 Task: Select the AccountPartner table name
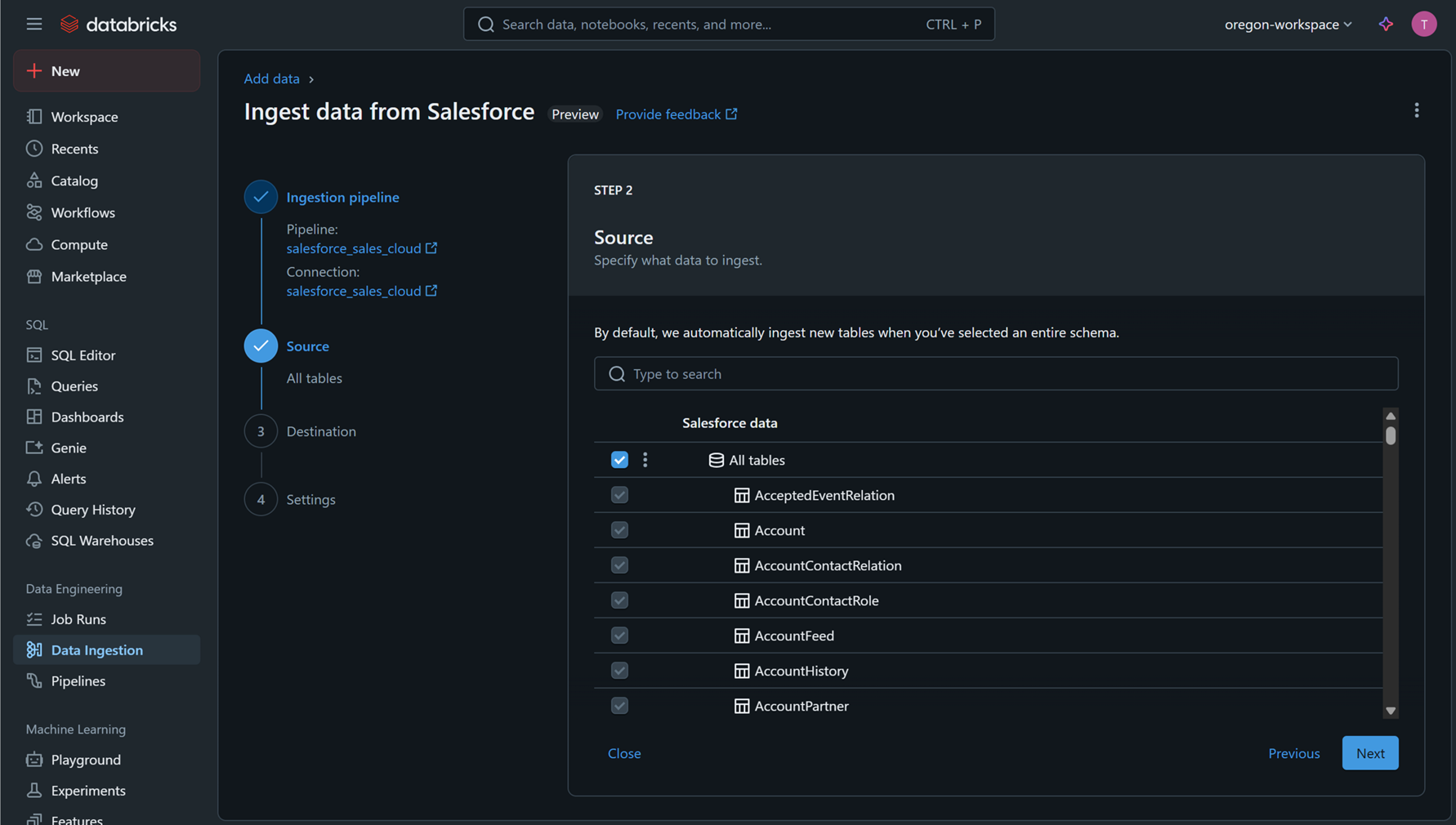[x=802, y=706]
